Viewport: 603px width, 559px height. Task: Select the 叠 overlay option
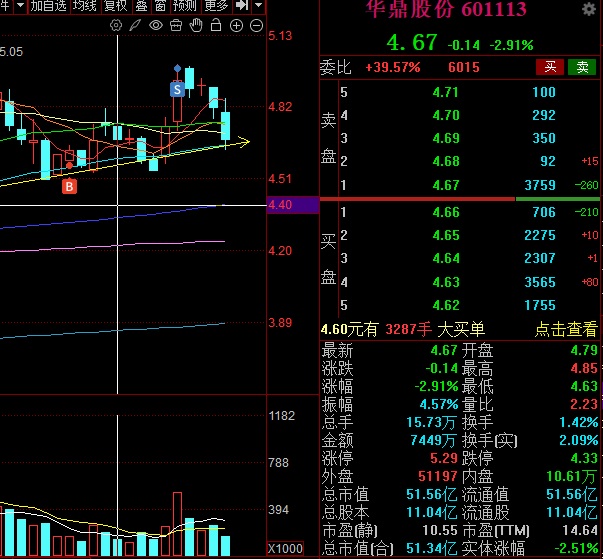[x=142, y=5]
